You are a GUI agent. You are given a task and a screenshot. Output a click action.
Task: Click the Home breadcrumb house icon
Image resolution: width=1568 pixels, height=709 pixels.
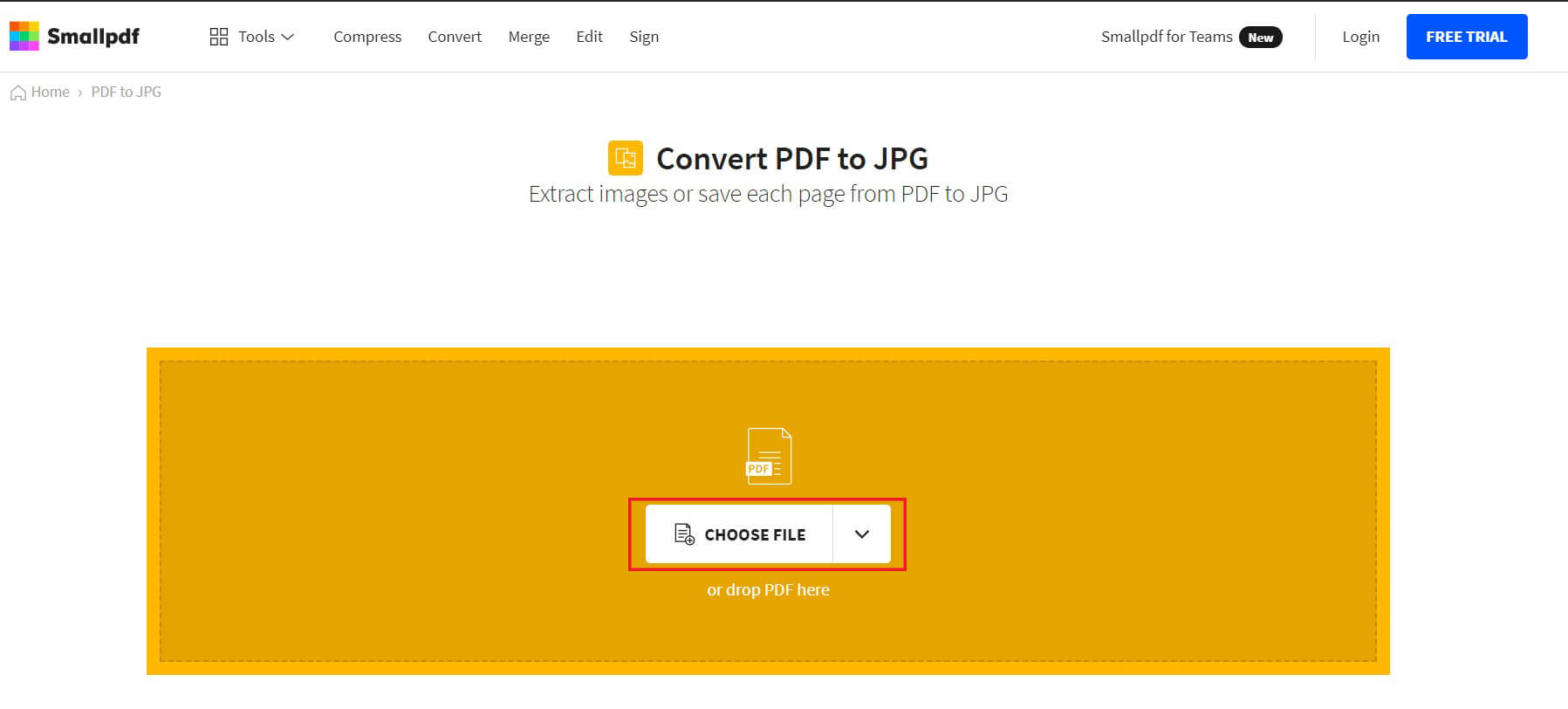click(18, 93)
